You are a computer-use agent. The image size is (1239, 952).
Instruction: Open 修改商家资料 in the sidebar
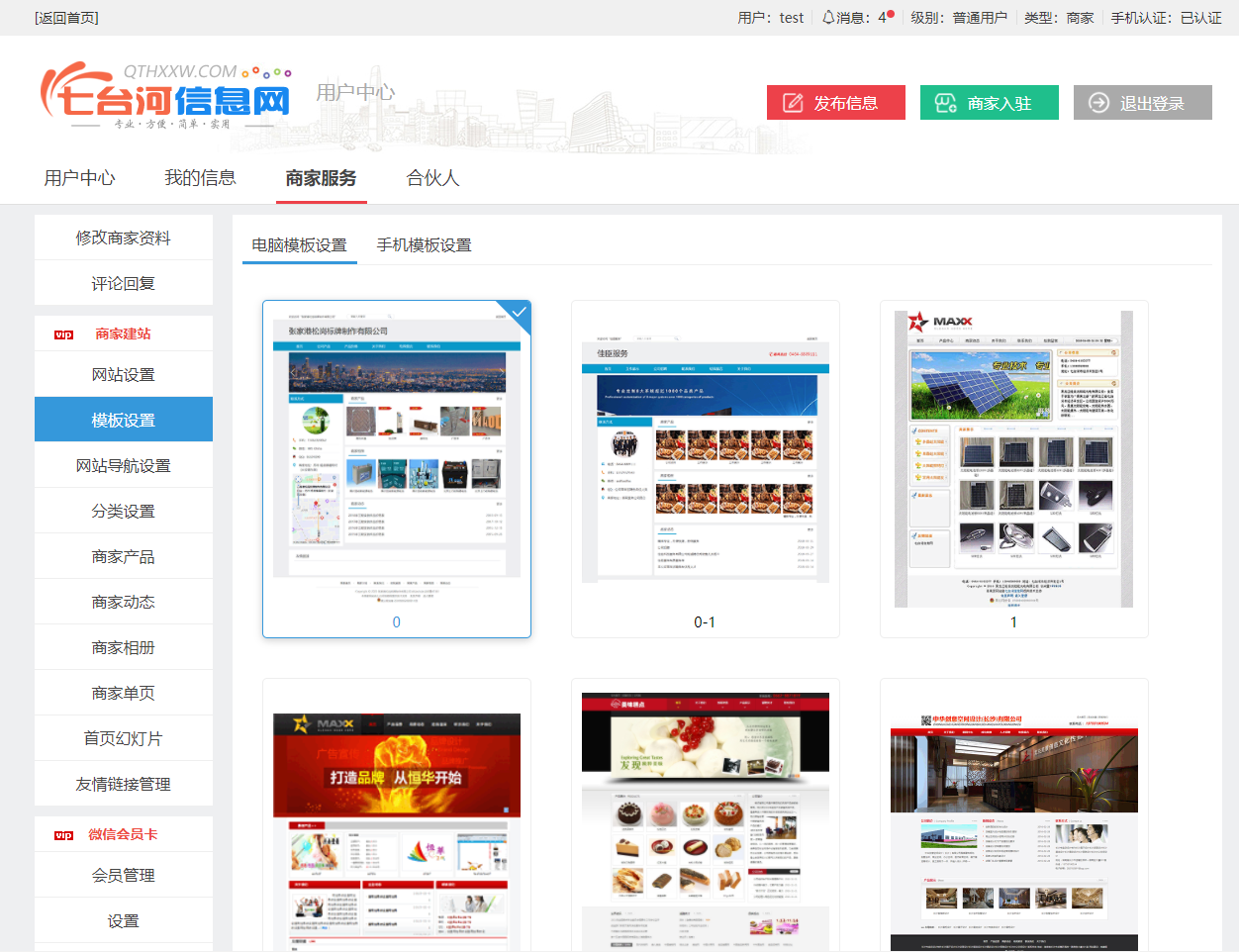click(124, 238)
